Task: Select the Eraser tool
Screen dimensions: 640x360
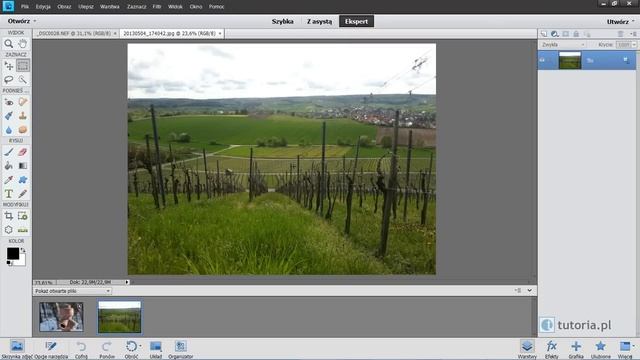Action: click(x=23, y=152)
